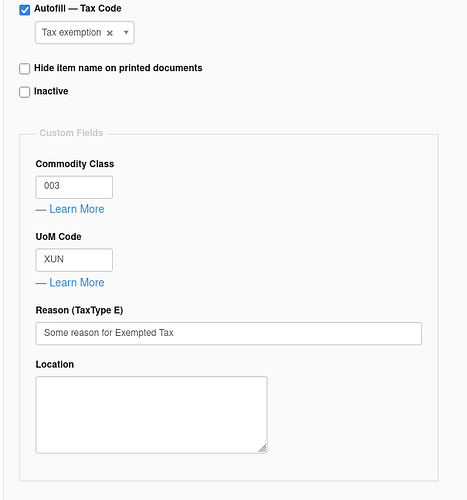This screenshot has width=467, height=500.
Task: Click the Custom Fields legend heading
Action: pyautogui.click(x=71, y=133)
